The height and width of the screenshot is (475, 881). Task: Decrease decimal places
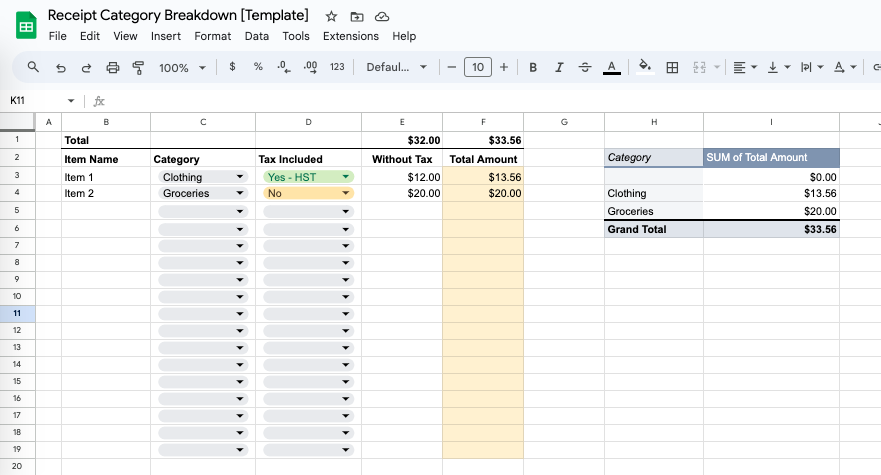(x=284, y=67)
